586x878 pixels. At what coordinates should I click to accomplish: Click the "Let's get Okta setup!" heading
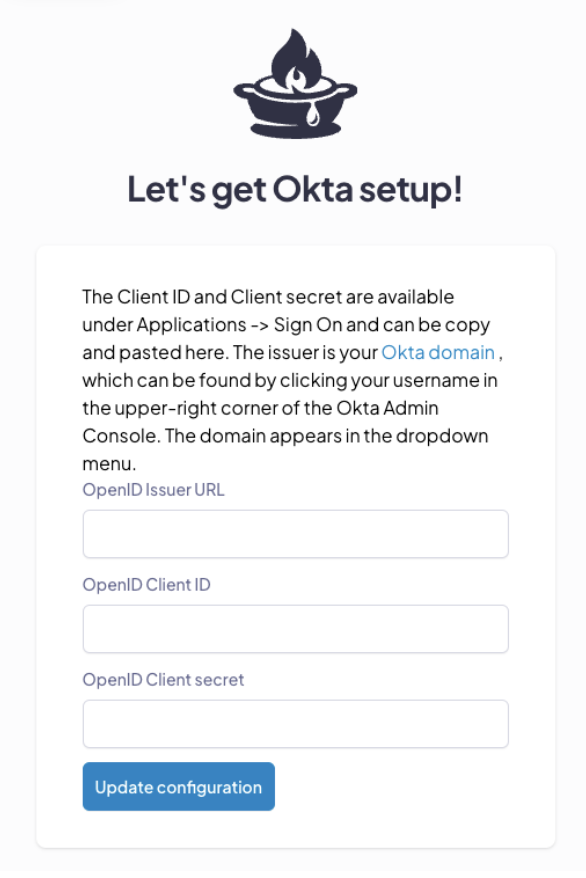(x=295, y=190)
